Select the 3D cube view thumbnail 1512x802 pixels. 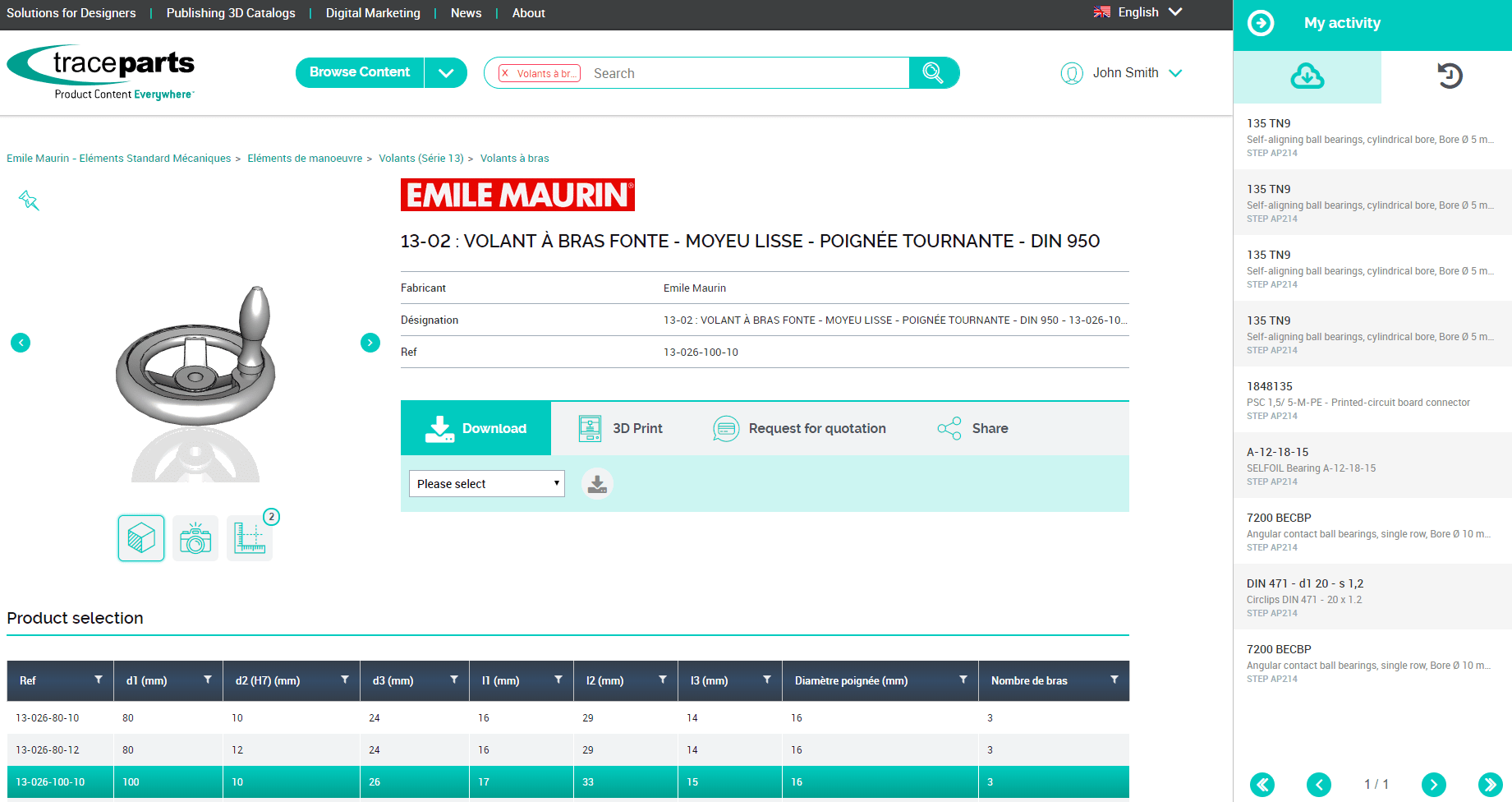pyautogui.click(x=141, y=538)
